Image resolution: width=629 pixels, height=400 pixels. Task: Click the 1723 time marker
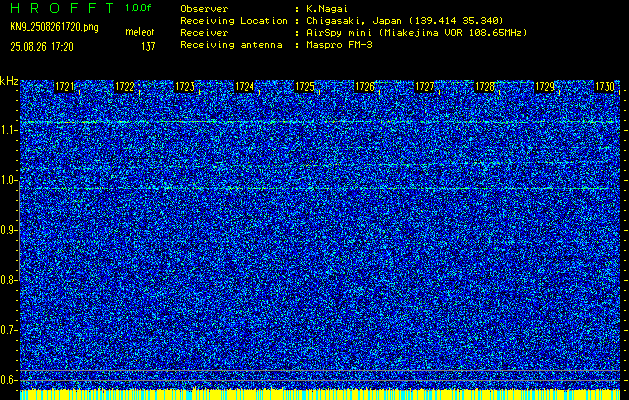185,87
